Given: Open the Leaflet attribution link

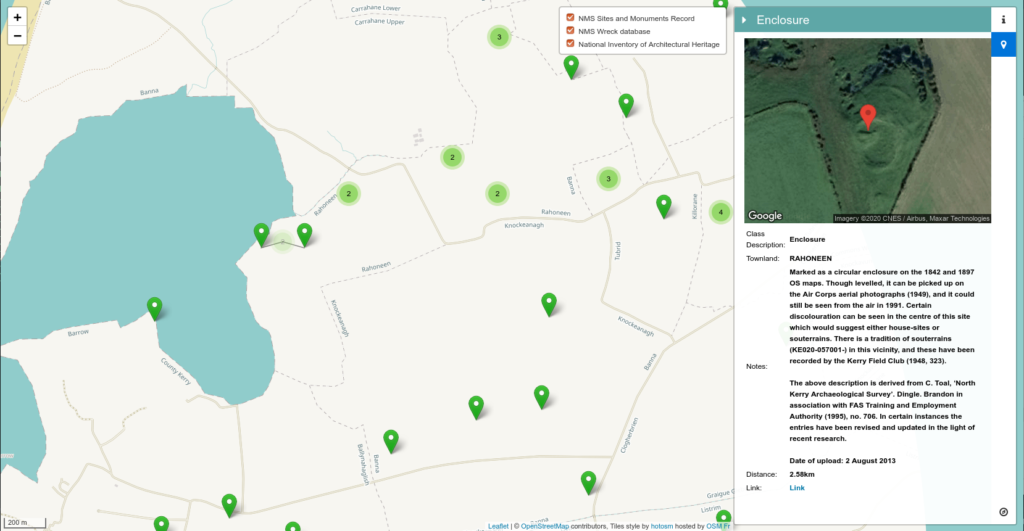Looking at the screenshot, I should click(x=498, y=526).
